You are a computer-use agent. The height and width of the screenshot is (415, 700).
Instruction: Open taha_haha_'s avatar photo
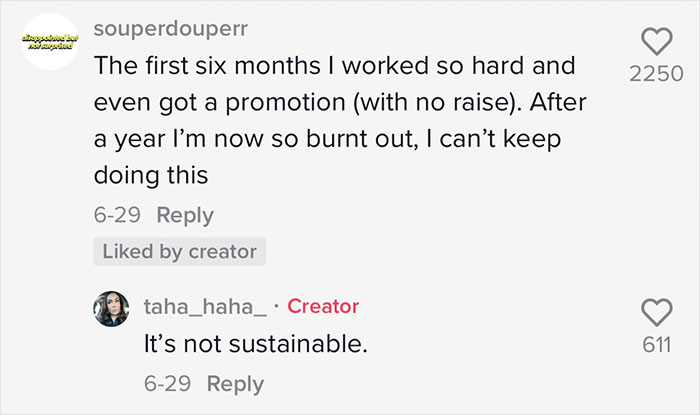pyautogui.click(x=111, y=309)
